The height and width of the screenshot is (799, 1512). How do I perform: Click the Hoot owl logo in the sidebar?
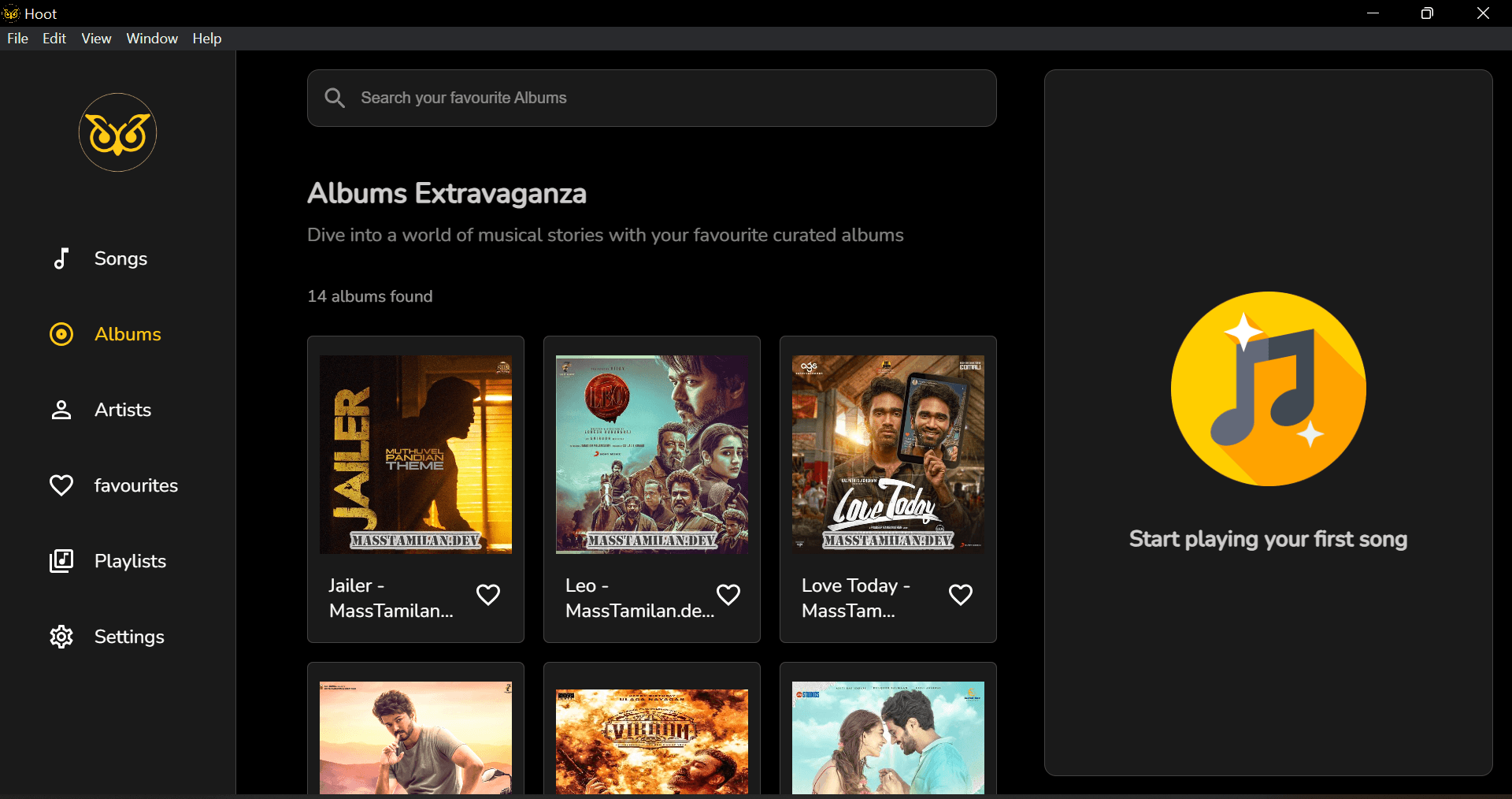[x=117, y=132]
